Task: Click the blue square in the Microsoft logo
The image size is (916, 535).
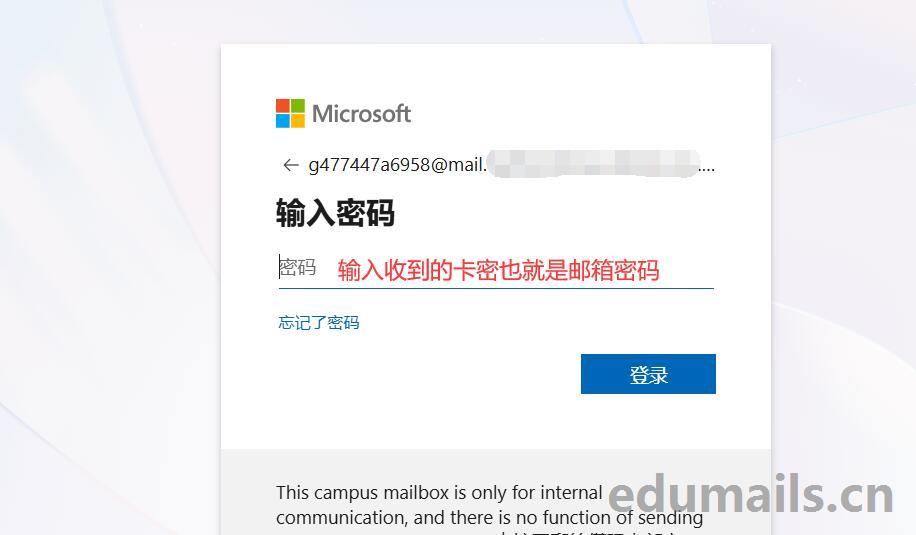Action: (283, 121)
